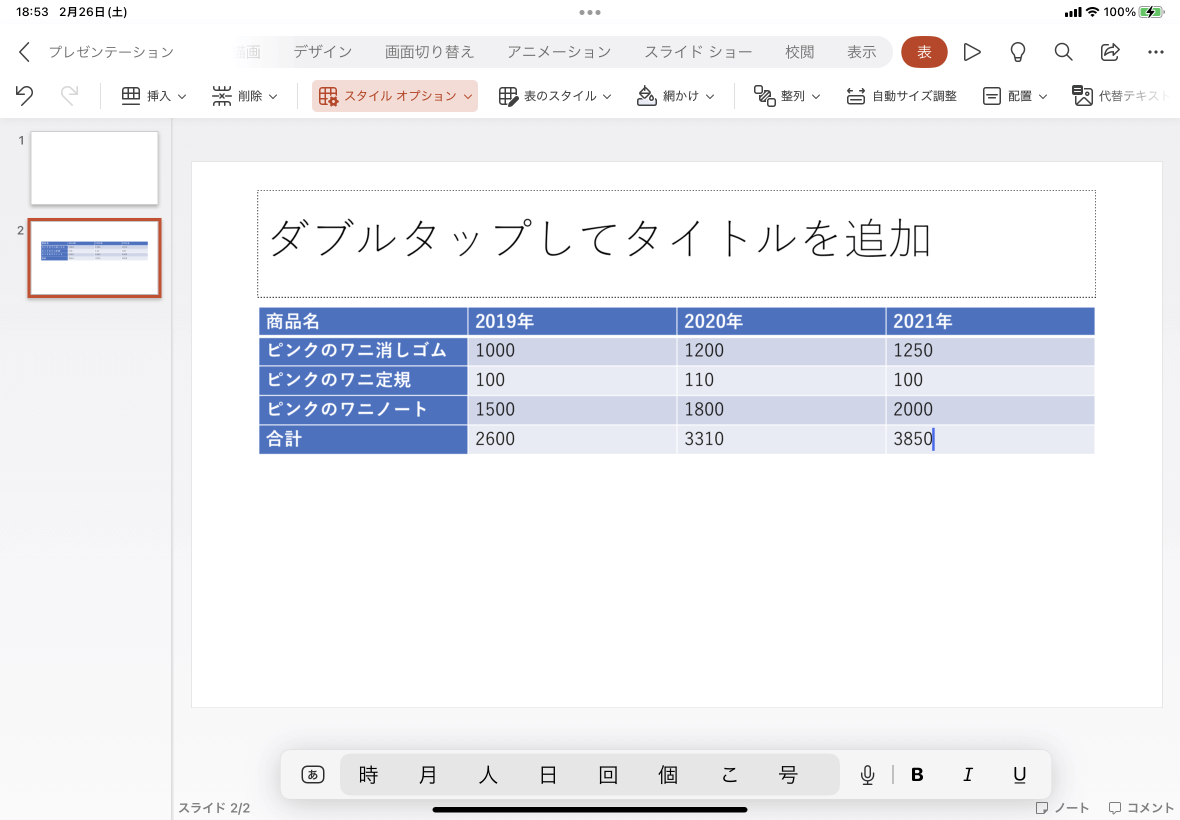Open 網かけ shading dropdown
1180x820 pixels.
pyautogui.click(x=675, y=96)
